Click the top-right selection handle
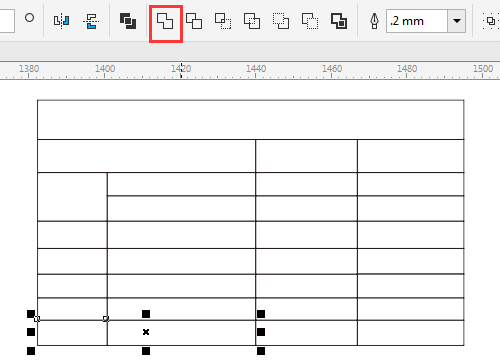Viewport: 500px width, 364px height. 261,314
